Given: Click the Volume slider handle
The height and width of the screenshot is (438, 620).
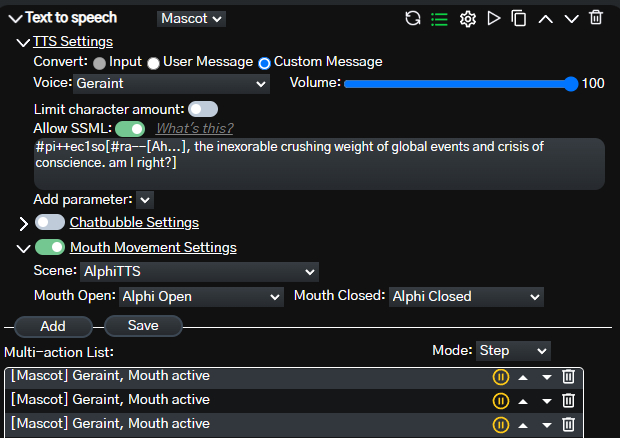Looking at the screenshot, I should (x=571, y=84).
